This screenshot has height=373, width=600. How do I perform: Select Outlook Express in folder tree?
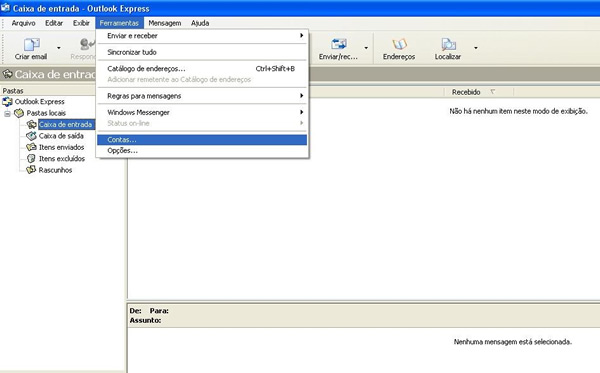point(39,102)
